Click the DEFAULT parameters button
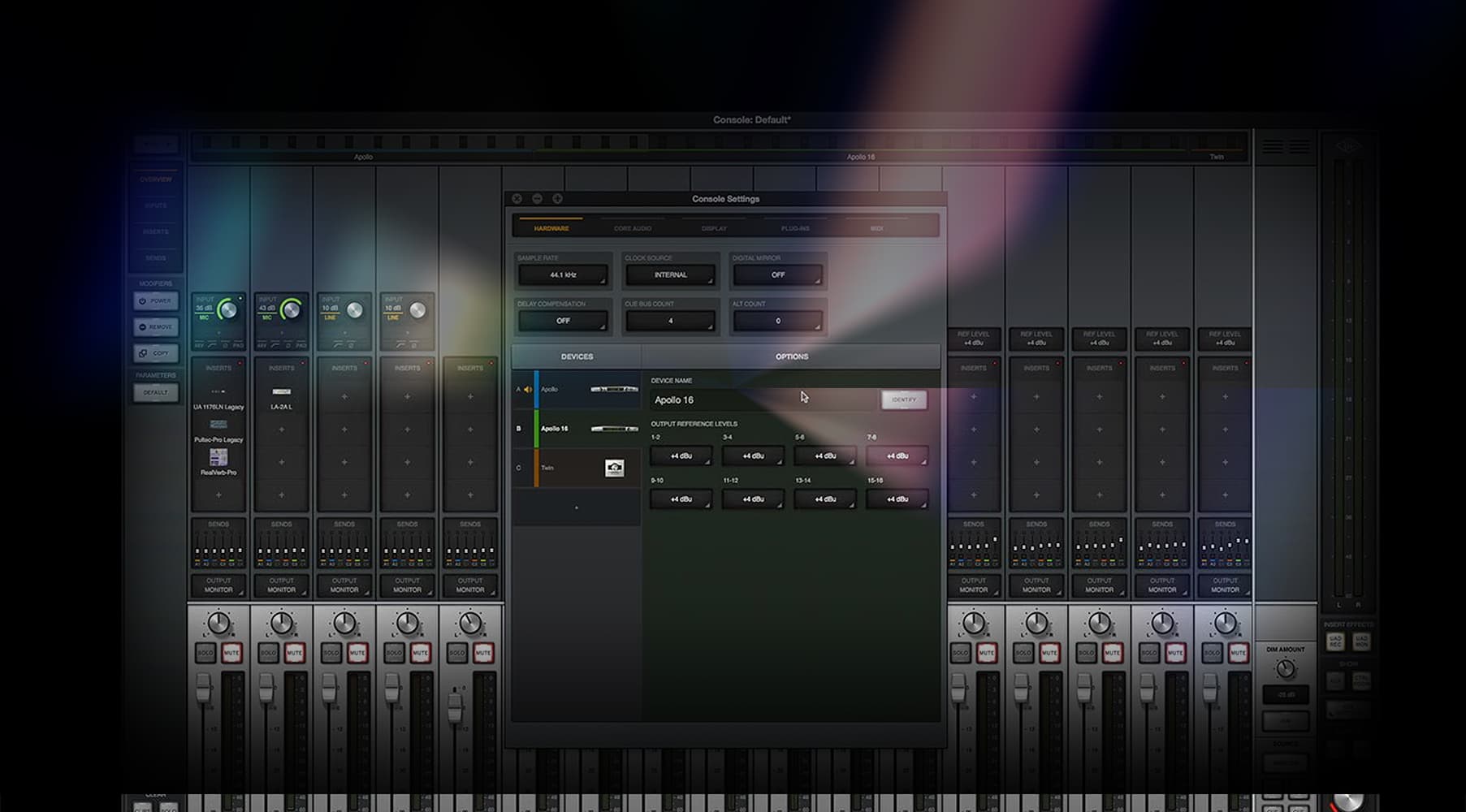Viewport: 1466px width, 812px height. 156,393
